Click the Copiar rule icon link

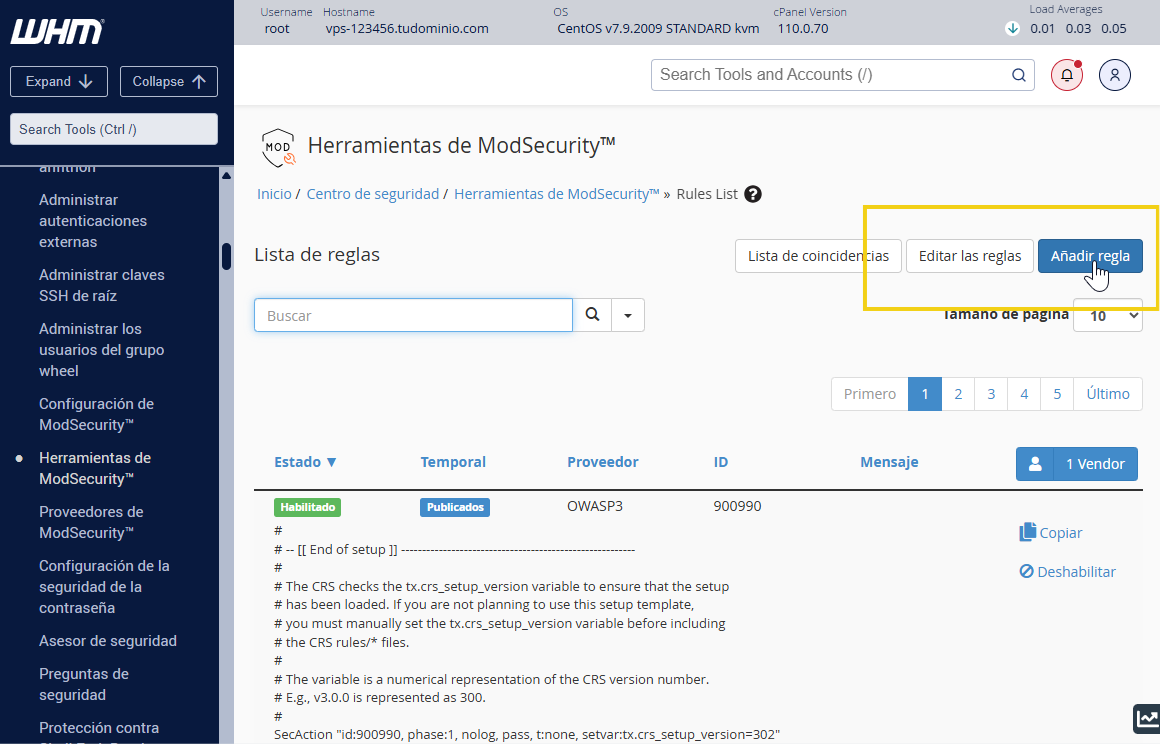(1051, 532)
